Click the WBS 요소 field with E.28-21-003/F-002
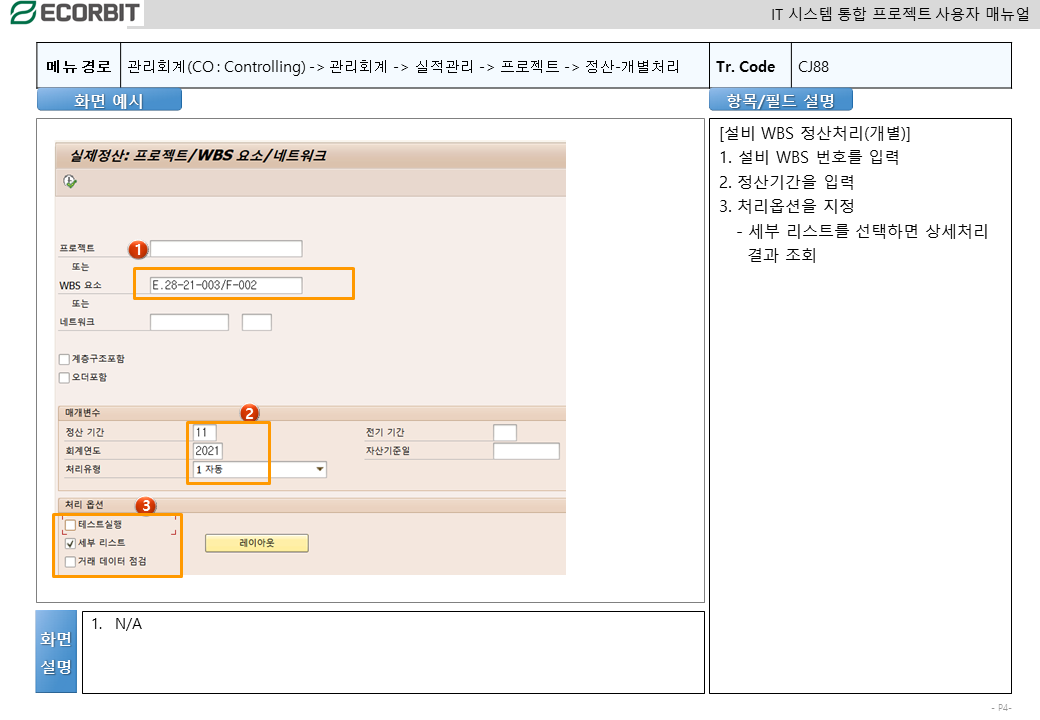Viewport: 1040px width, 720px height. tap(225, 286)
